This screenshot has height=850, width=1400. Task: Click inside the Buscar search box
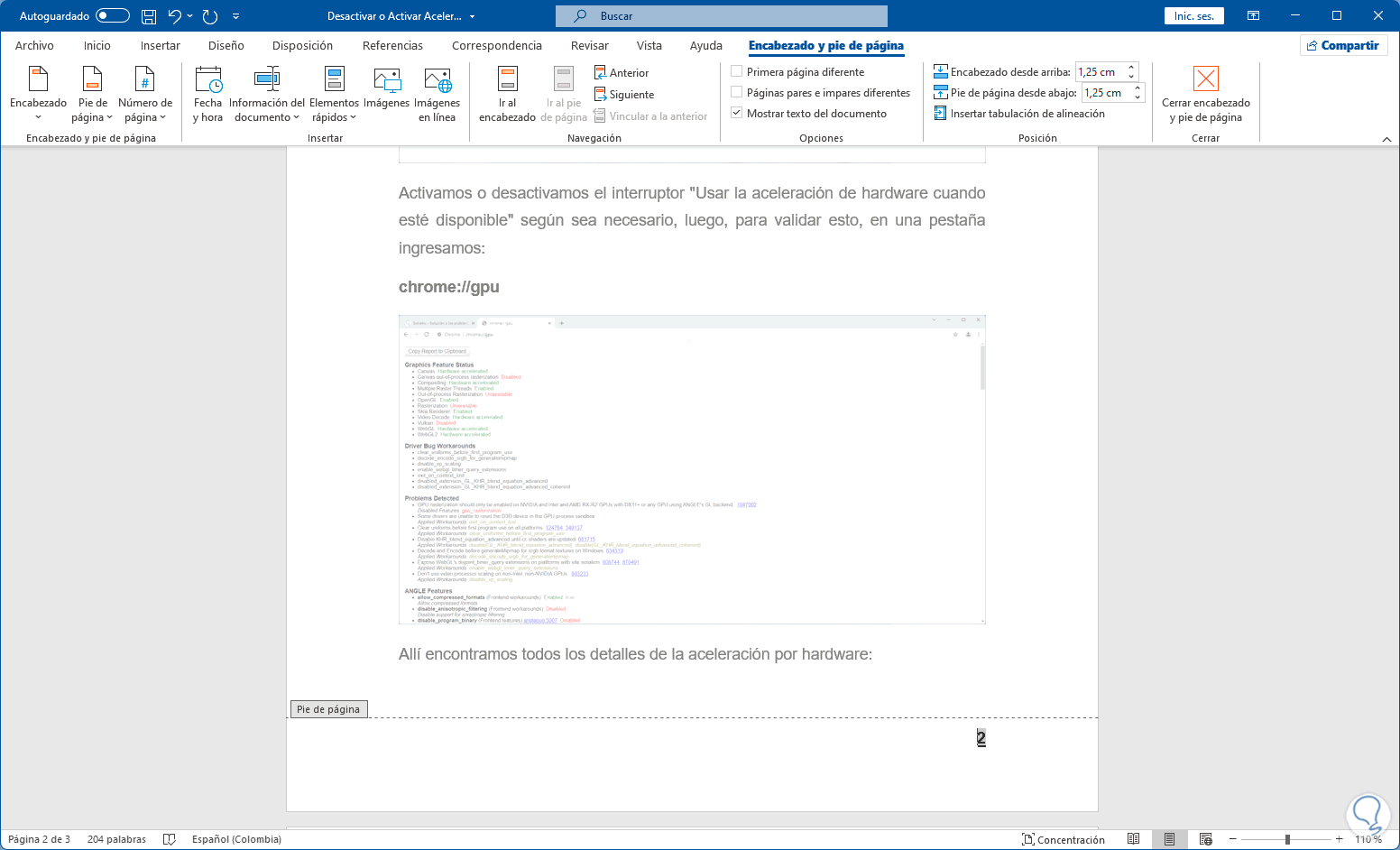tap(722, 15)
